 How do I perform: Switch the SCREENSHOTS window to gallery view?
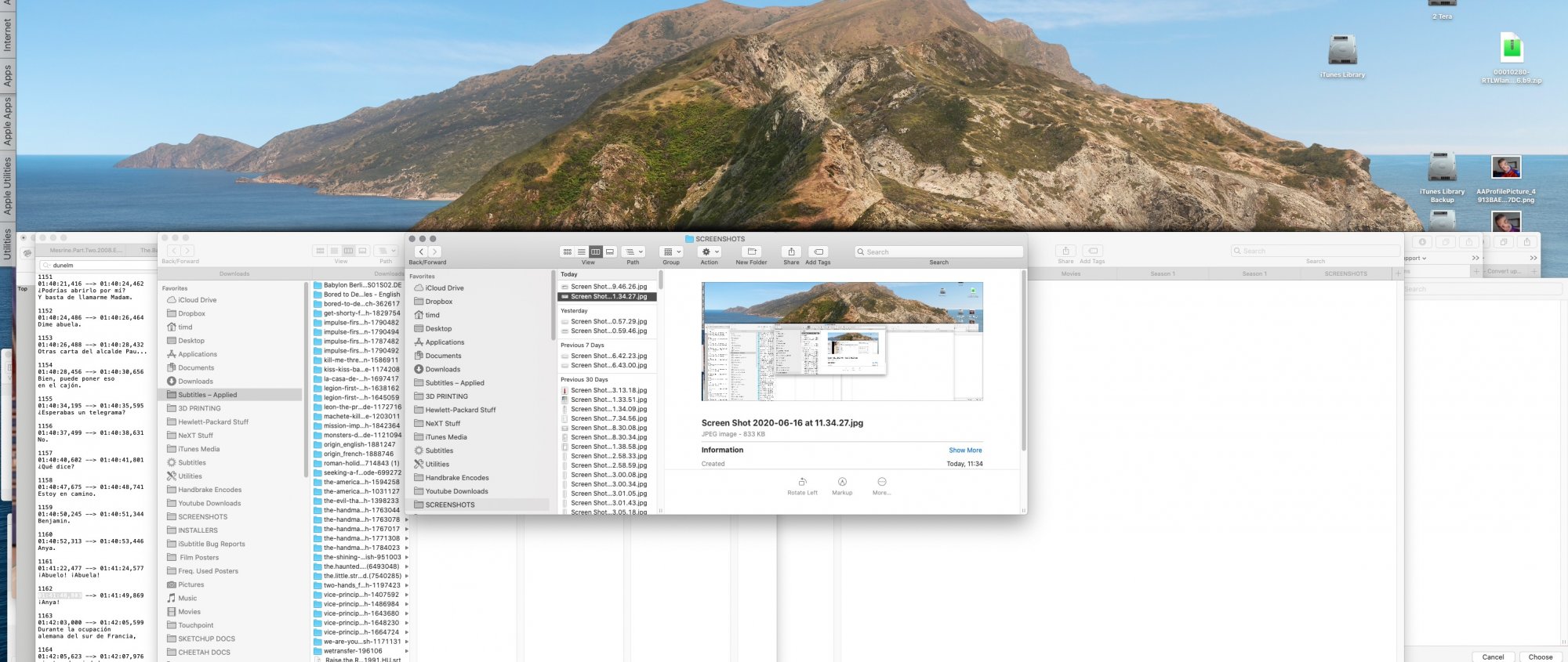pos(610,251)
